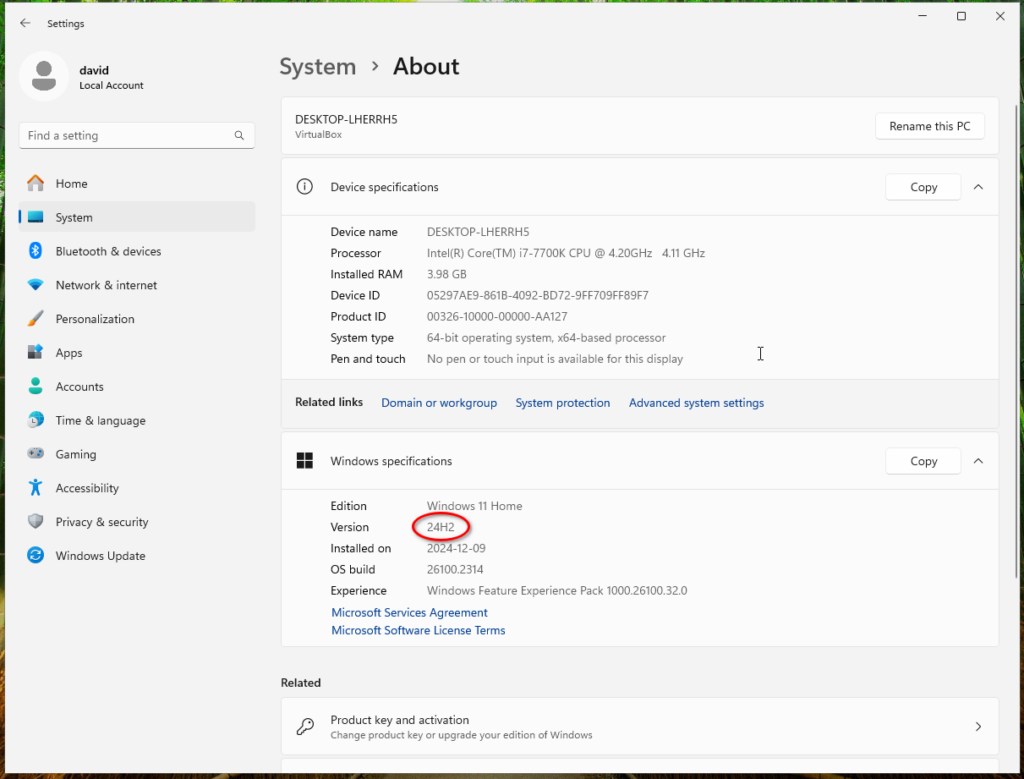Click the Product key and activation row
Image resolution: width=1024 pixels, height=779 pixels.
click(x=640, y=726)
